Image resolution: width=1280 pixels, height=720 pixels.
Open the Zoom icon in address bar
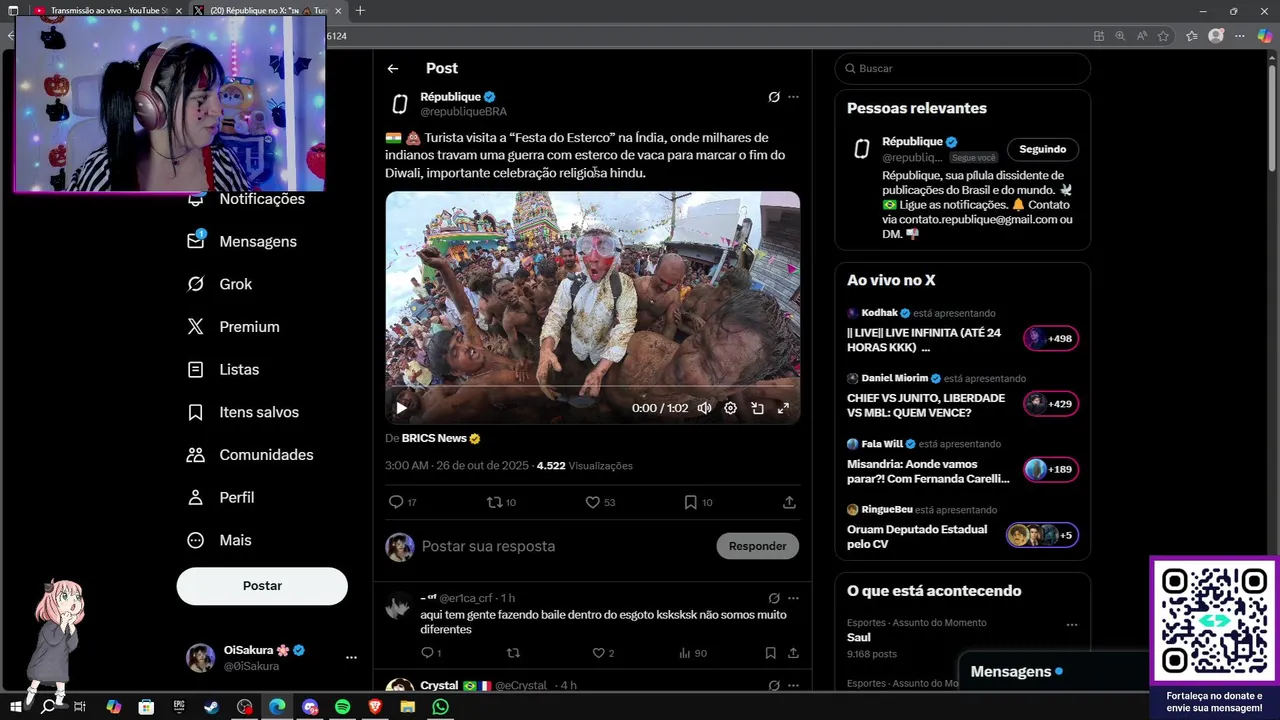point(1121,36)
